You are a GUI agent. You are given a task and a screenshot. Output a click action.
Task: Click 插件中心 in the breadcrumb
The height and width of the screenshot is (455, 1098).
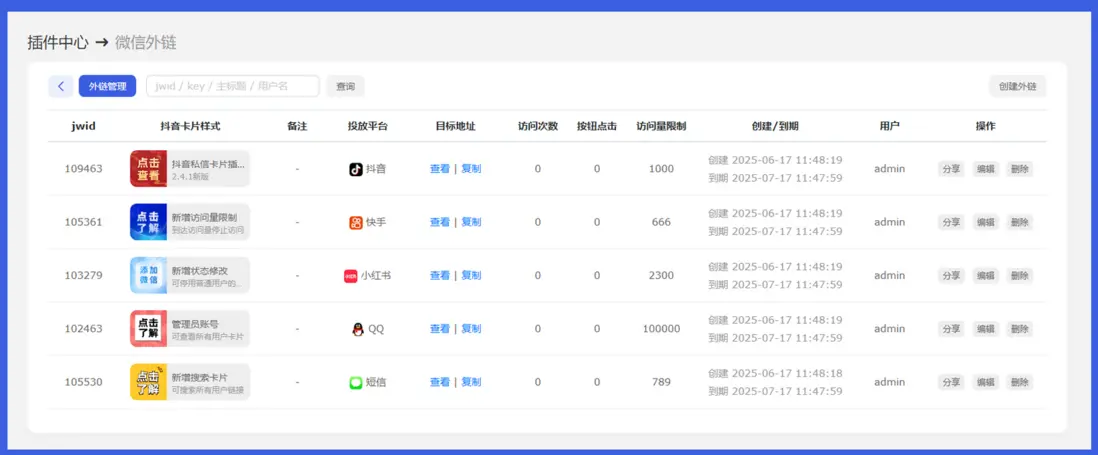(x=58, y=43)
